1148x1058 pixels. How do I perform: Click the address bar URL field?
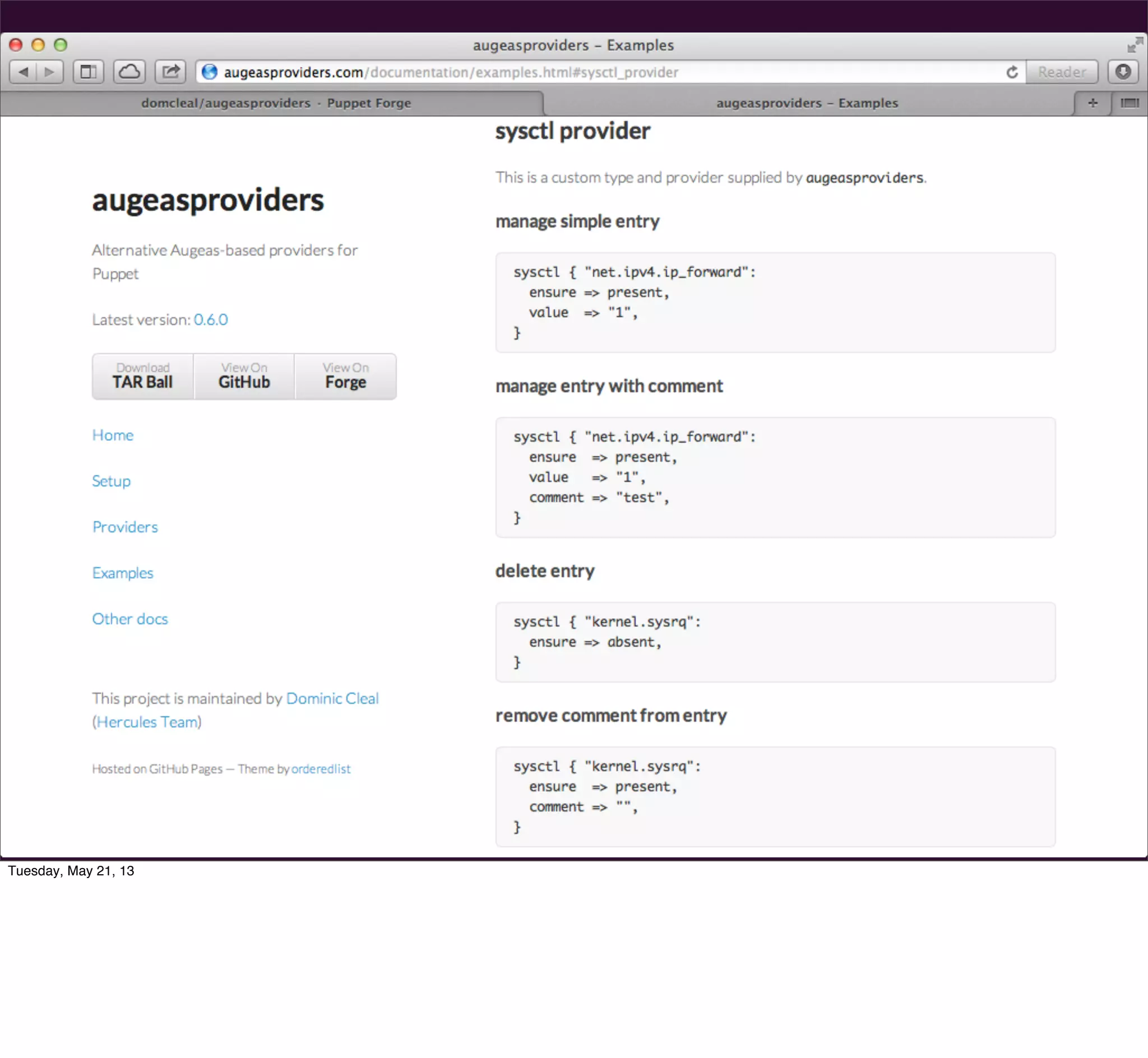pos(572,72)
